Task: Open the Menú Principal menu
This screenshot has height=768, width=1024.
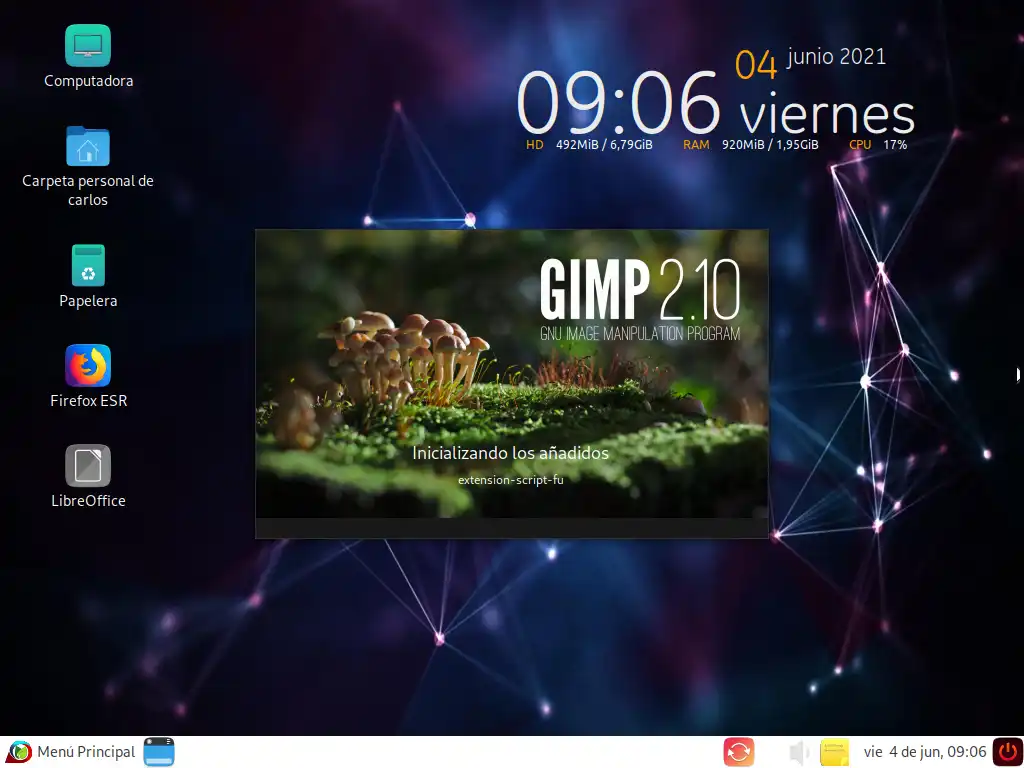Action: (x=72, y=752)
